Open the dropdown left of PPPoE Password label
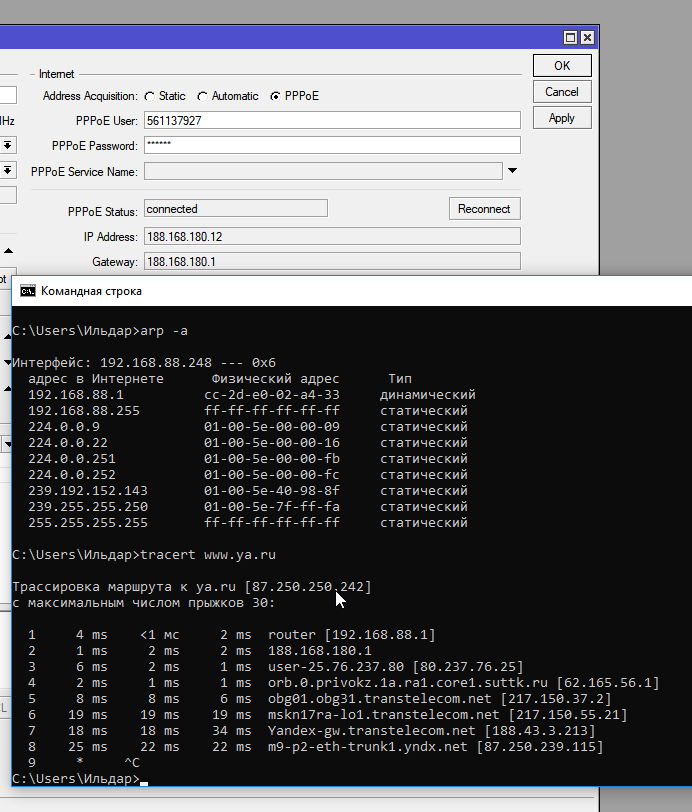Viewport: 692px width, 812px height. [7, 146]
